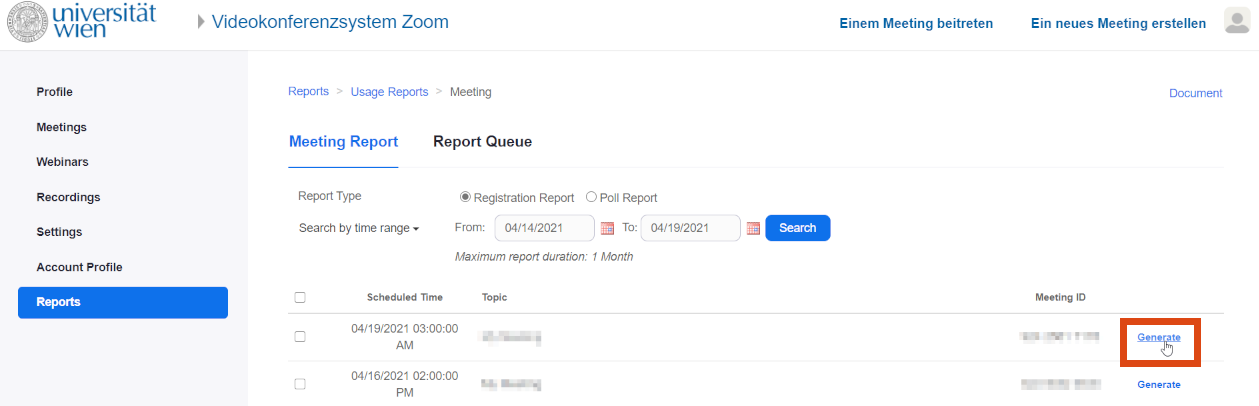Image resolution: width=1259 pixels, height=406 pixels.
Task: Expand the Search by time range dropdown
Action: [x=358, y=228]
